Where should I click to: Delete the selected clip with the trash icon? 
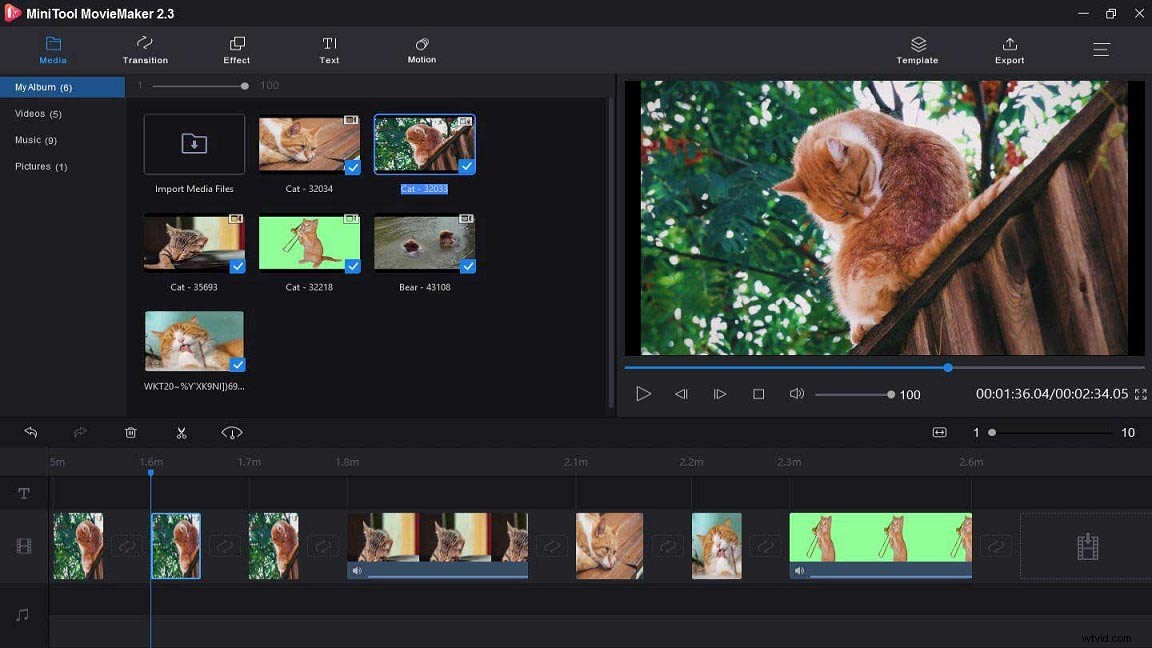coord(130,432)
